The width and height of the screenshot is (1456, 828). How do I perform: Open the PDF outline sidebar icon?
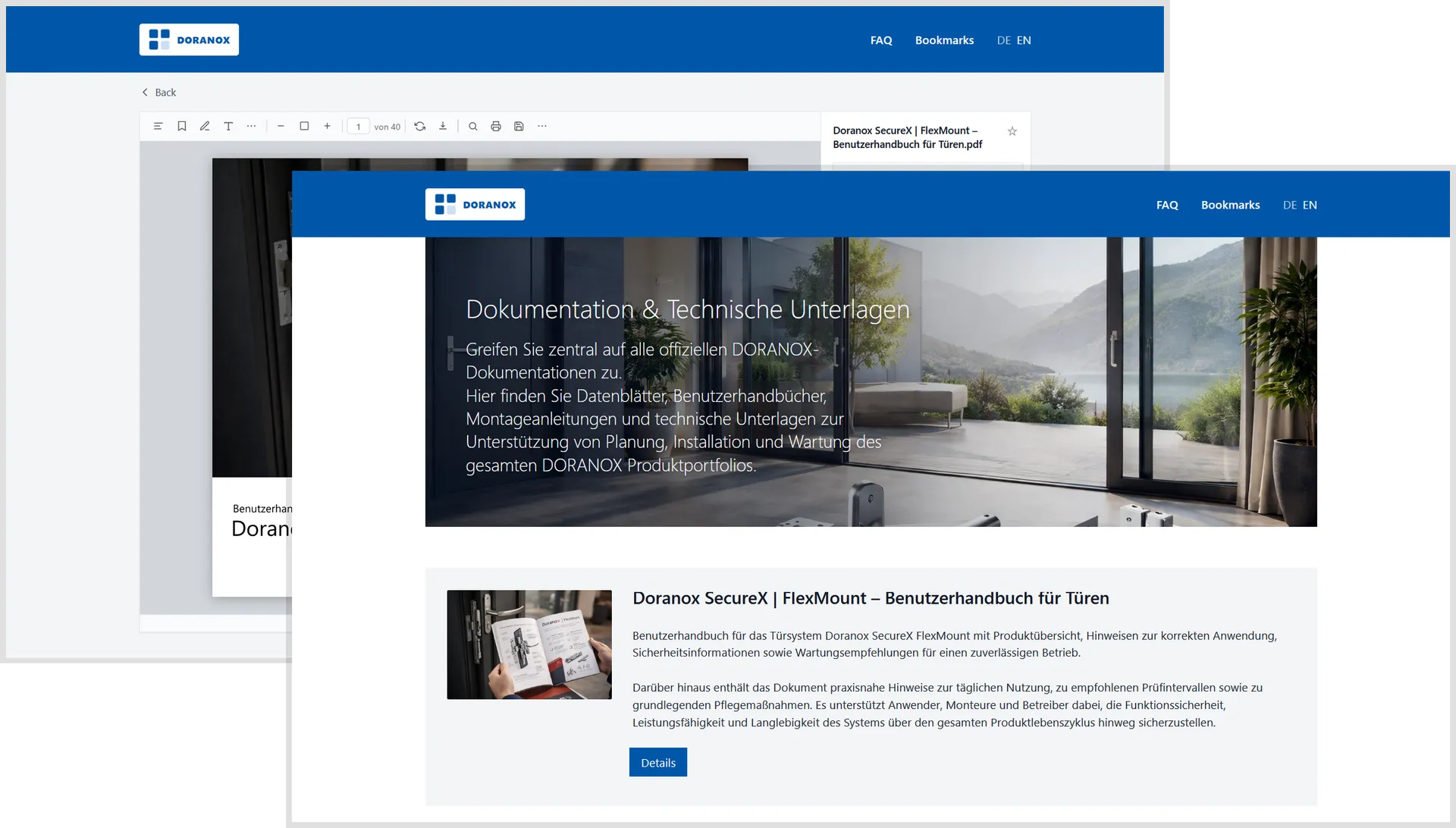tap(158, 127)
